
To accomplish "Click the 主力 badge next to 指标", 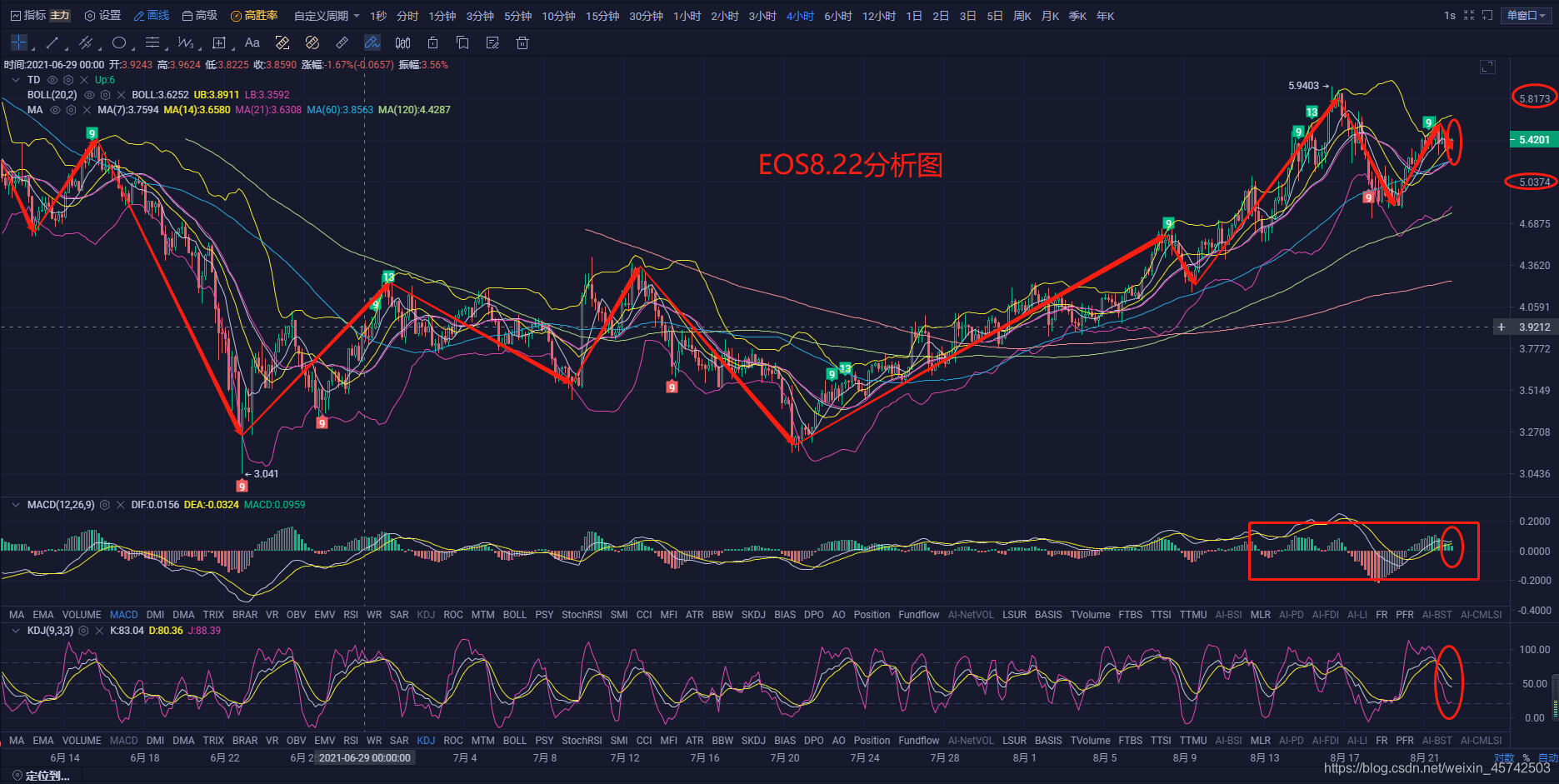I will pos(60,16).
